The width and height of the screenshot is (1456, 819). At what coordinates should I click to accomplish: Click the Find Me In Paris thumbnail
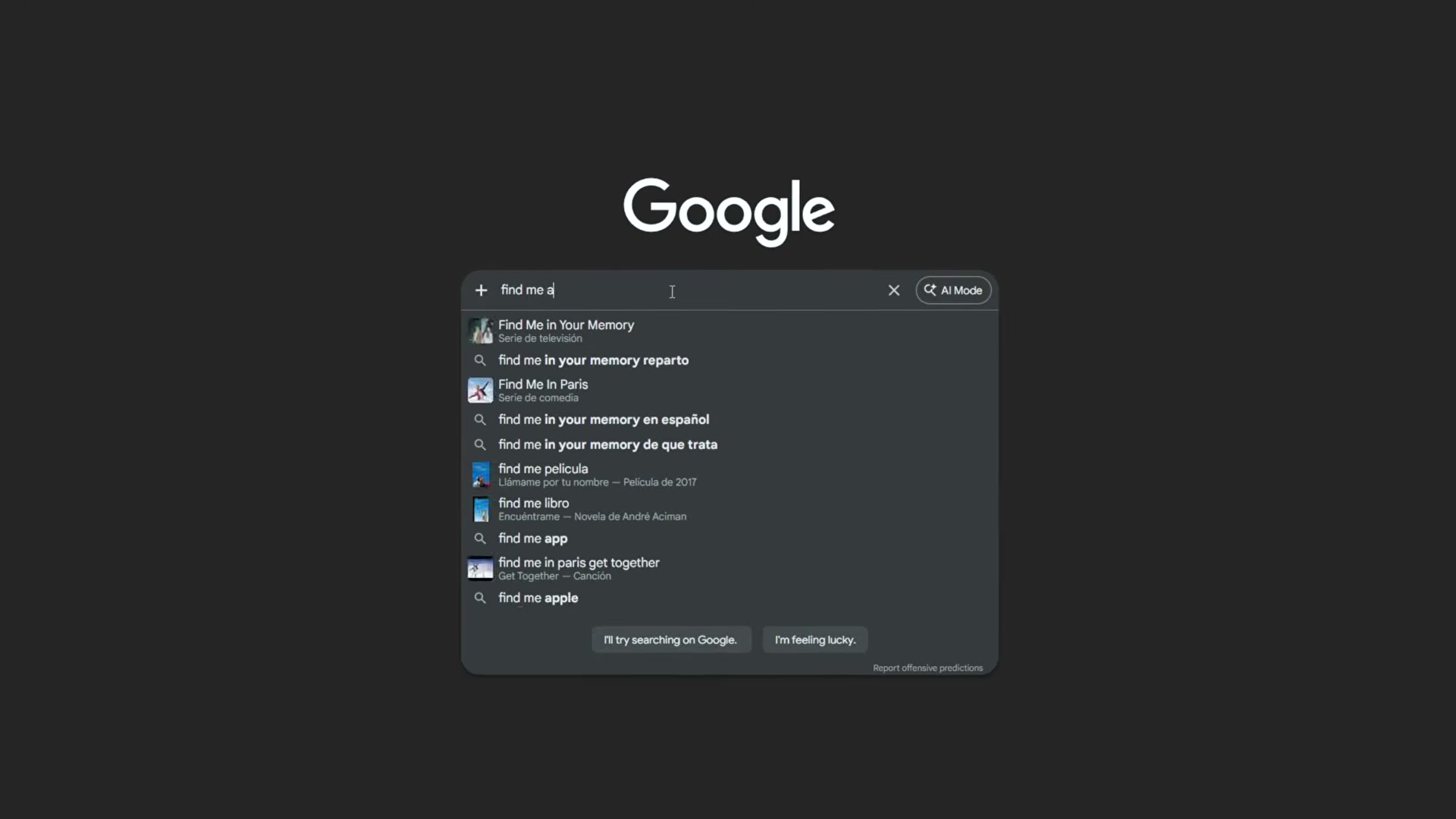(480, 390)
